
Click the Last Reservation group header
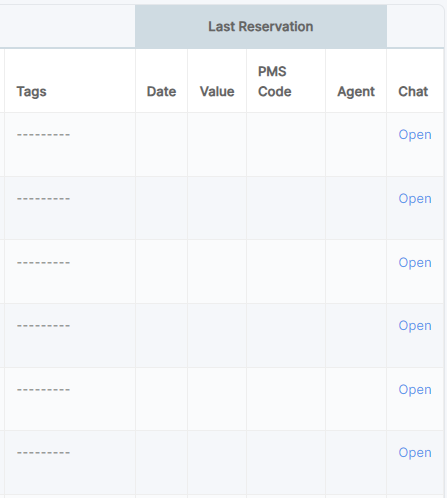[261, 27]
